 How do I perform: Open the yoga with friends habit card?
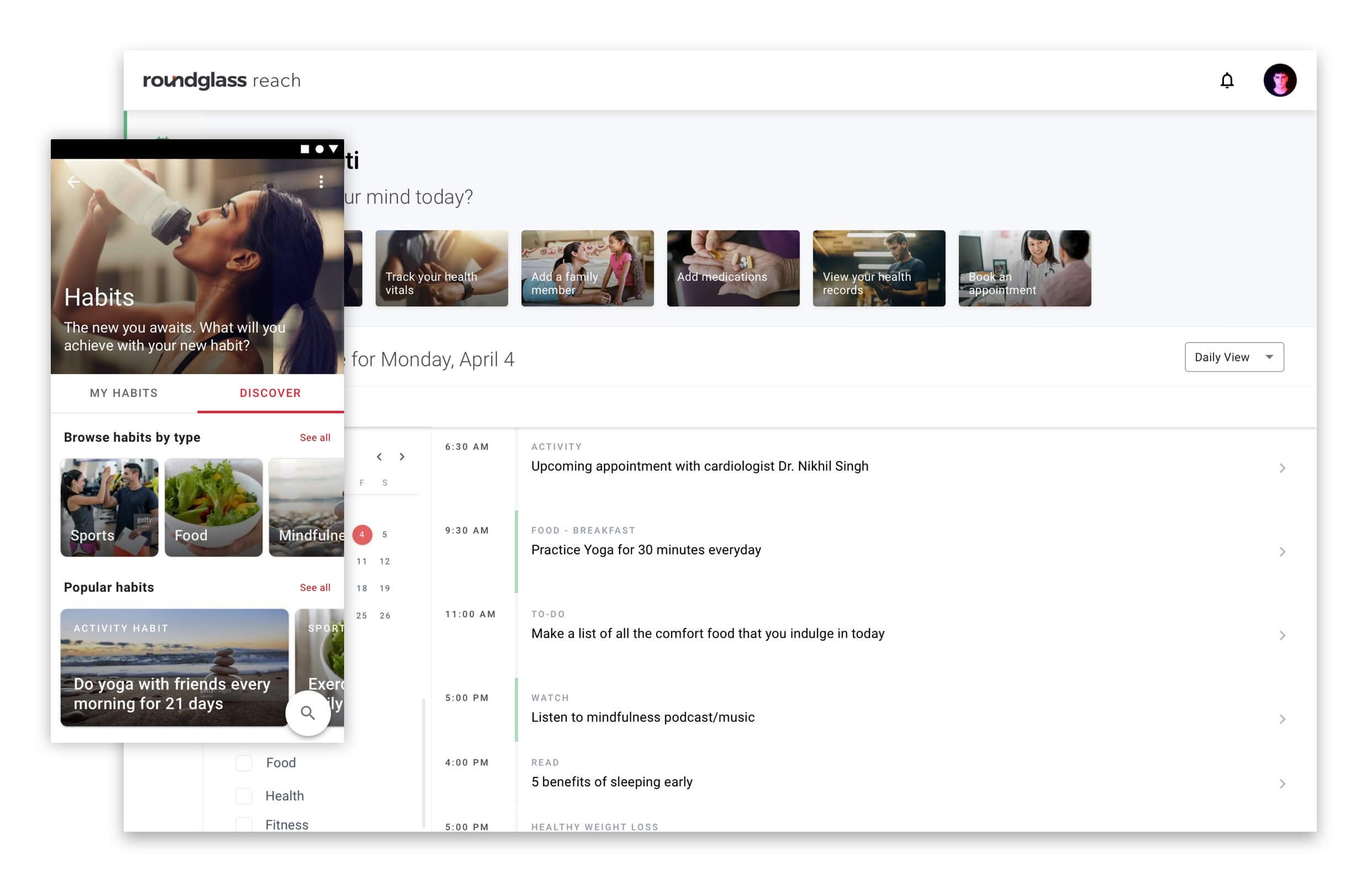175,668
